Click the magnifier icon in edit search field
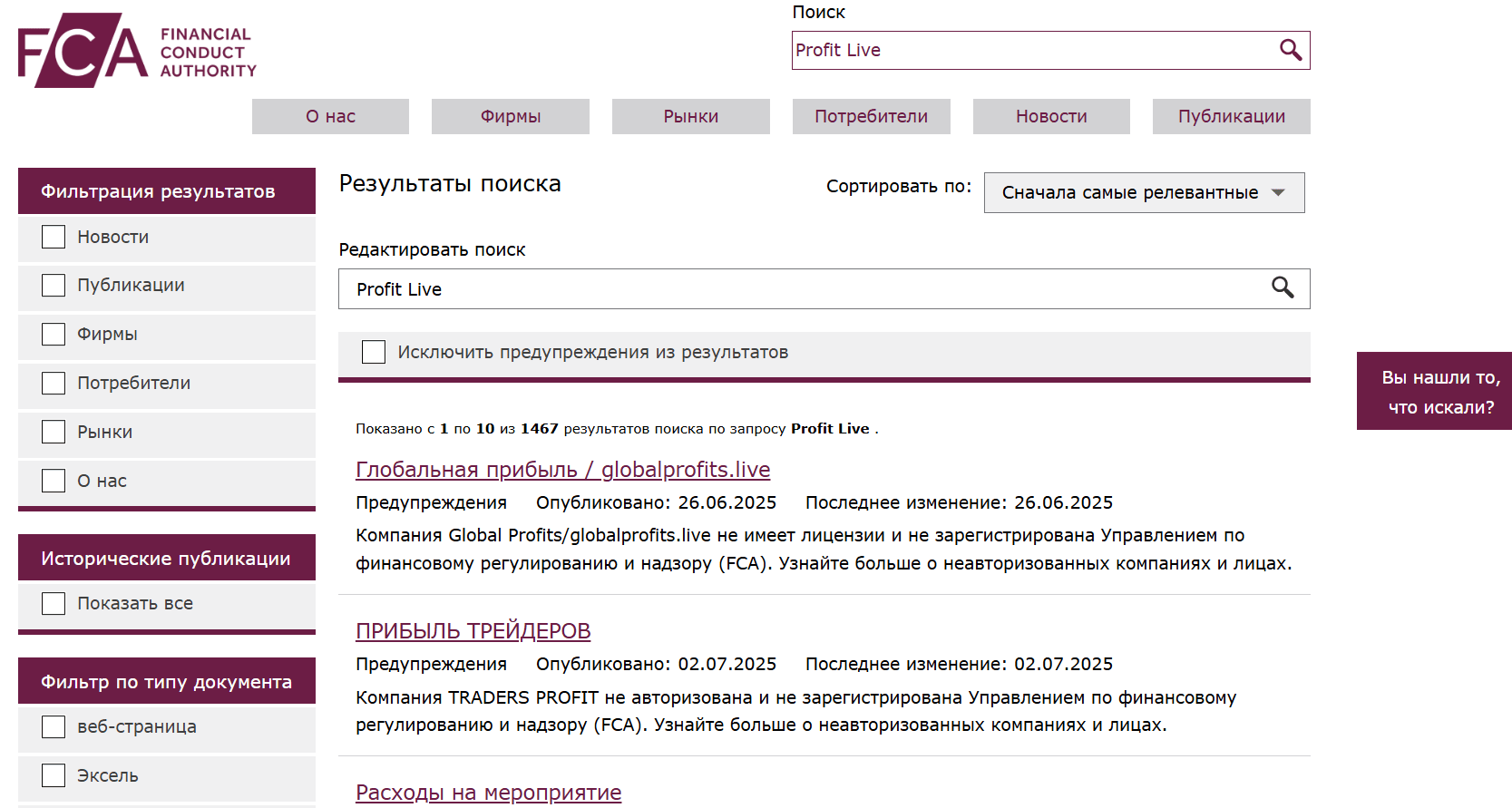The height and width of the screenshot is (808, 1512). (x=1282, y=288)
